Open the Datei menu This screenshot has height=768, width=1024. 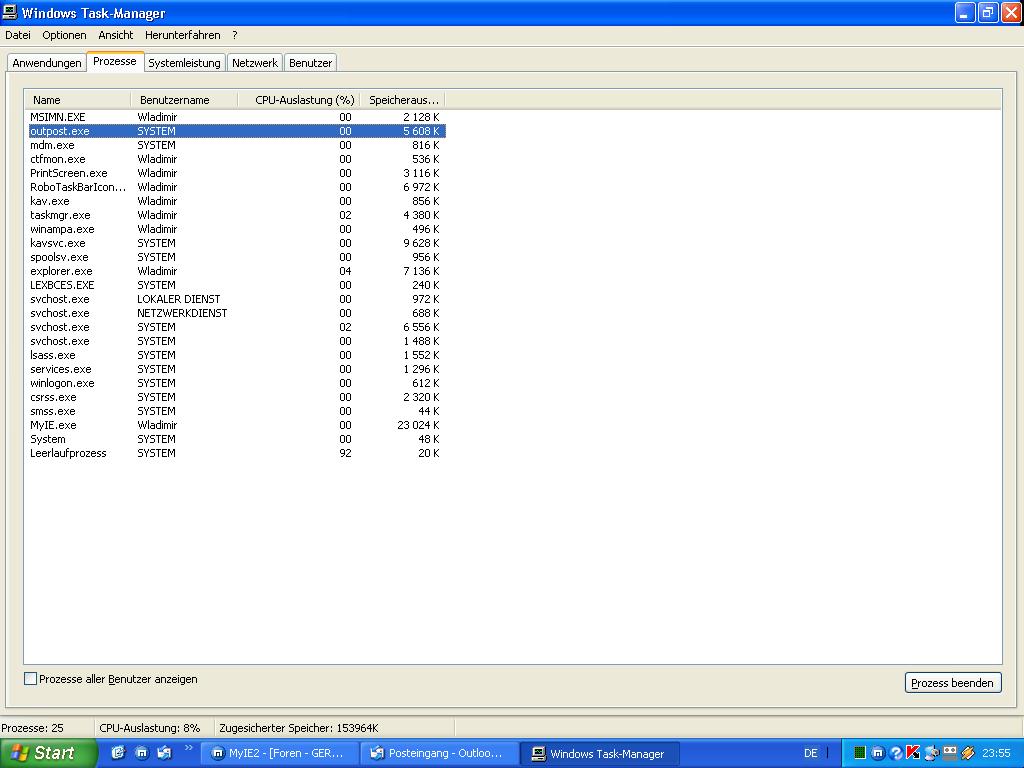point(18,35)
